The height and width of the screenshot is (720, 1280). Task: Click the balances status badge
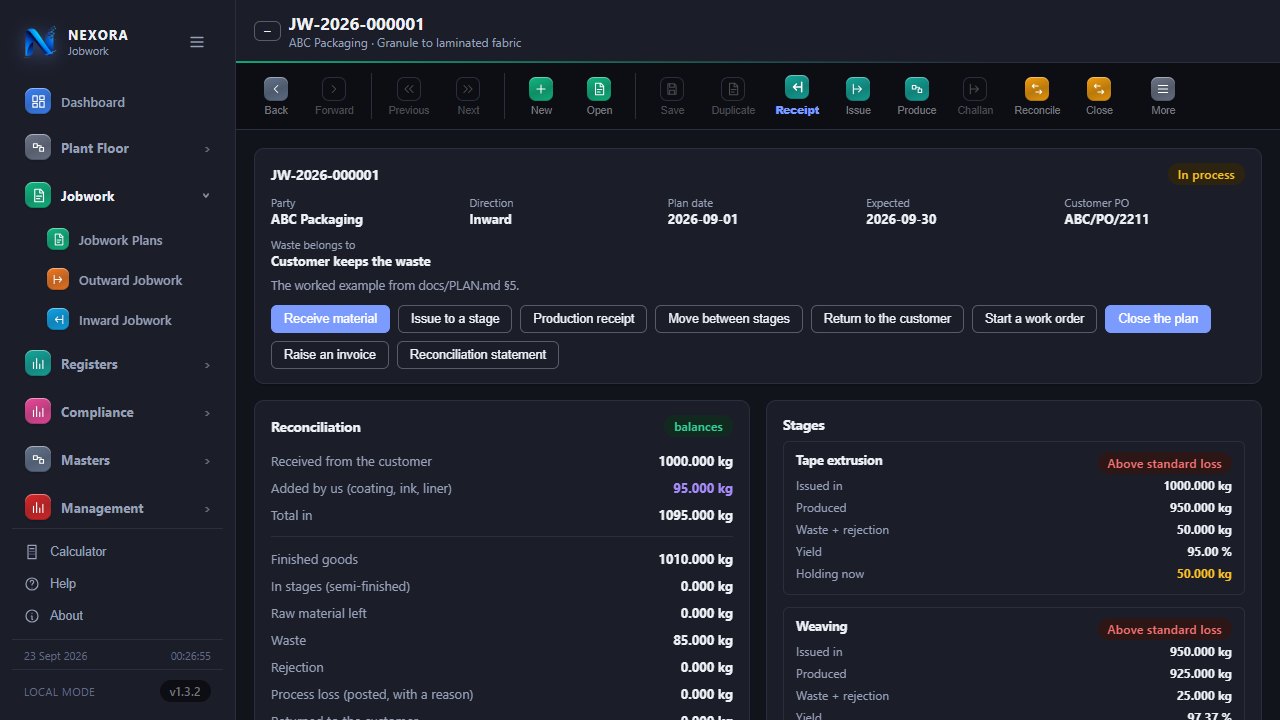[x=698, y=427]
